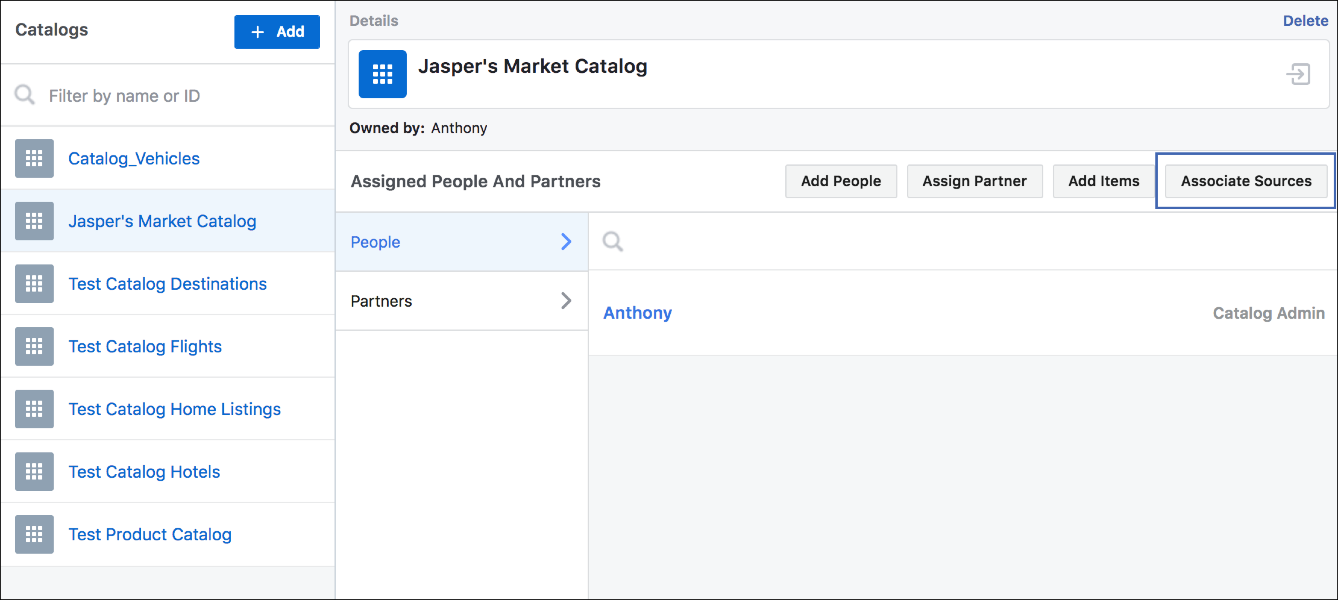The image size is (1338, 600).
Task: Click the Catalogs panel heading
Action: [51, 30]
